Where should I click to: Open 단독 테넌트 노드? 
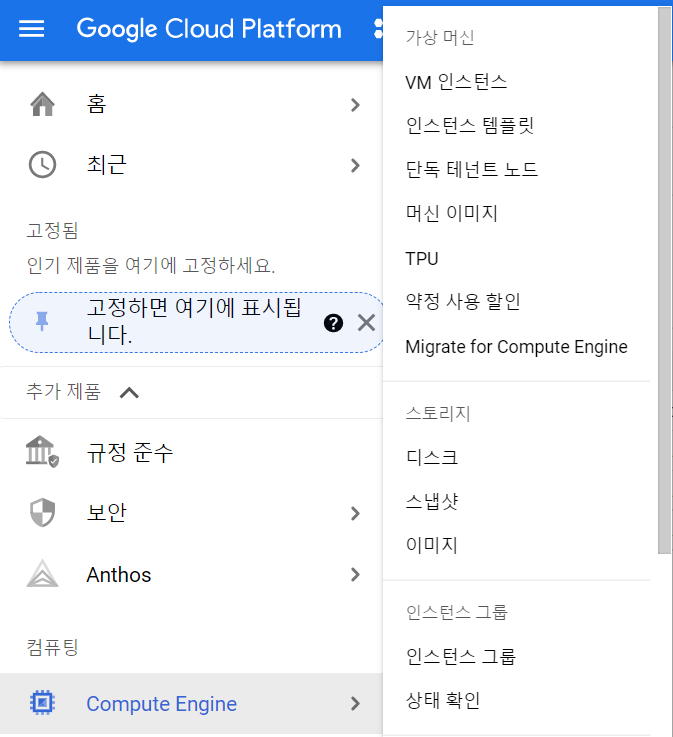(471, 169)
